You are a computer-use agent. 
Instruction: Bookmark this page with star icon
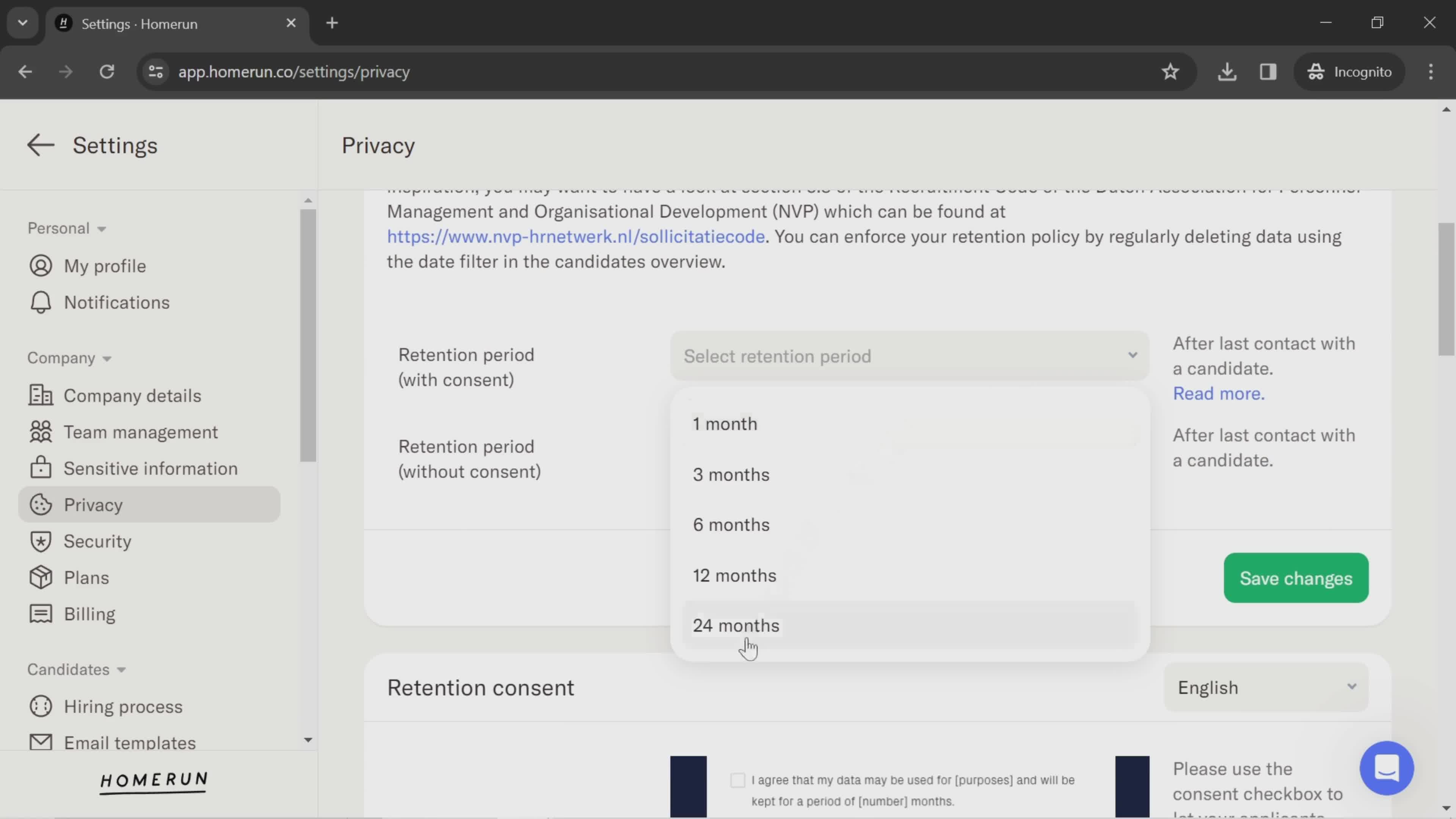pos(1170,72)
